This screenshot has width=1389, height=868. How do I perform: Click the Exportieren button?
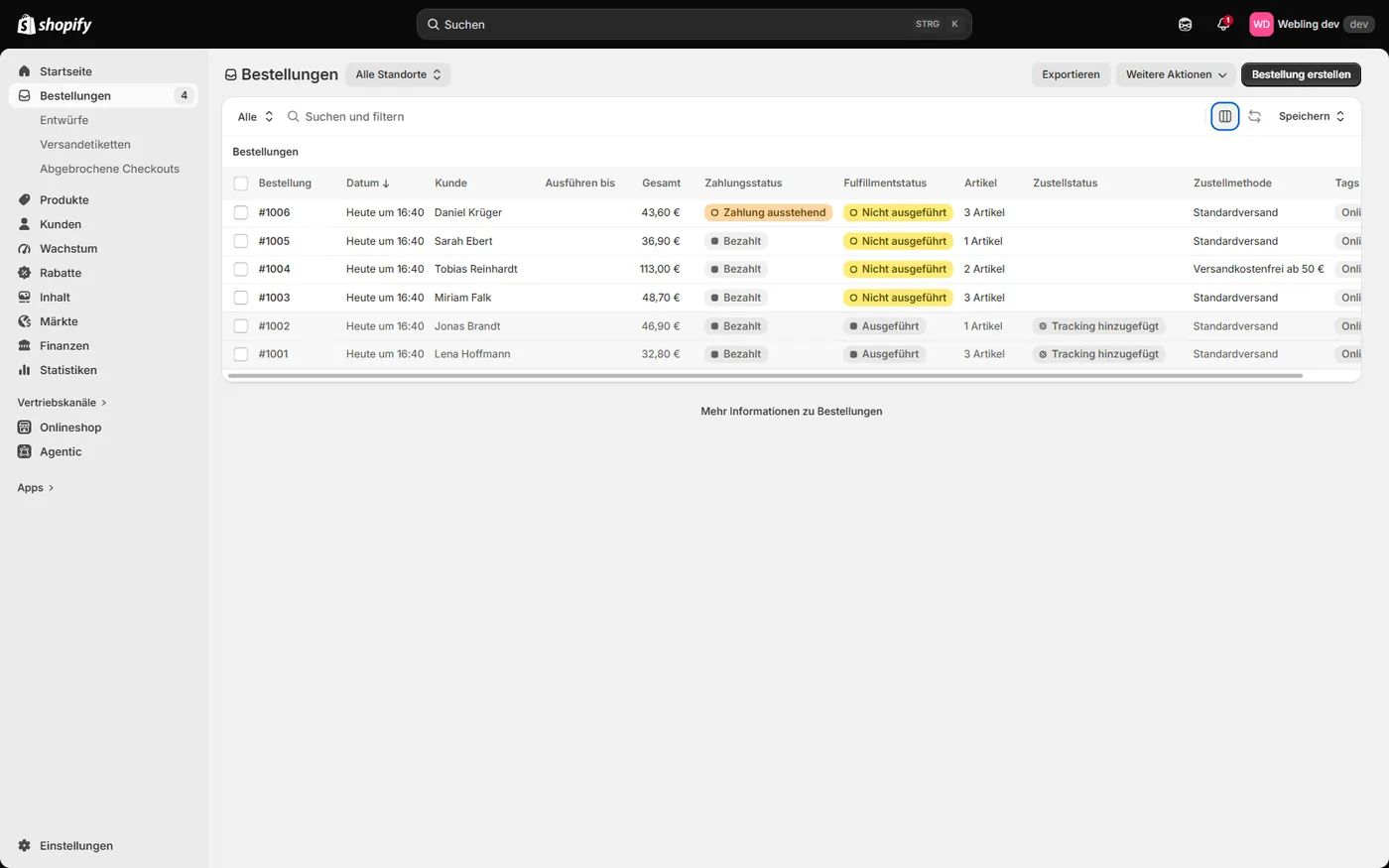(1071, 74)
